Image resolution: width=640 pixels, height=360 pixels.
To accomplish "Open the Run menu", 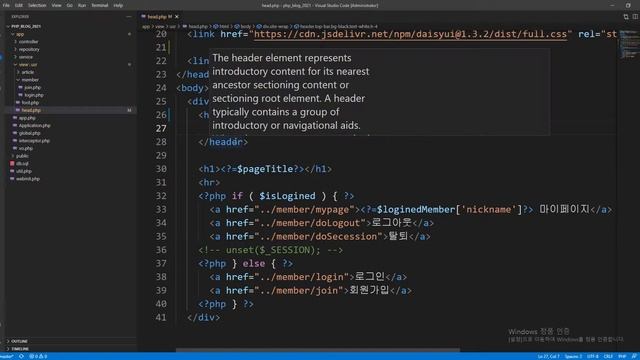I will pos(82,5).
